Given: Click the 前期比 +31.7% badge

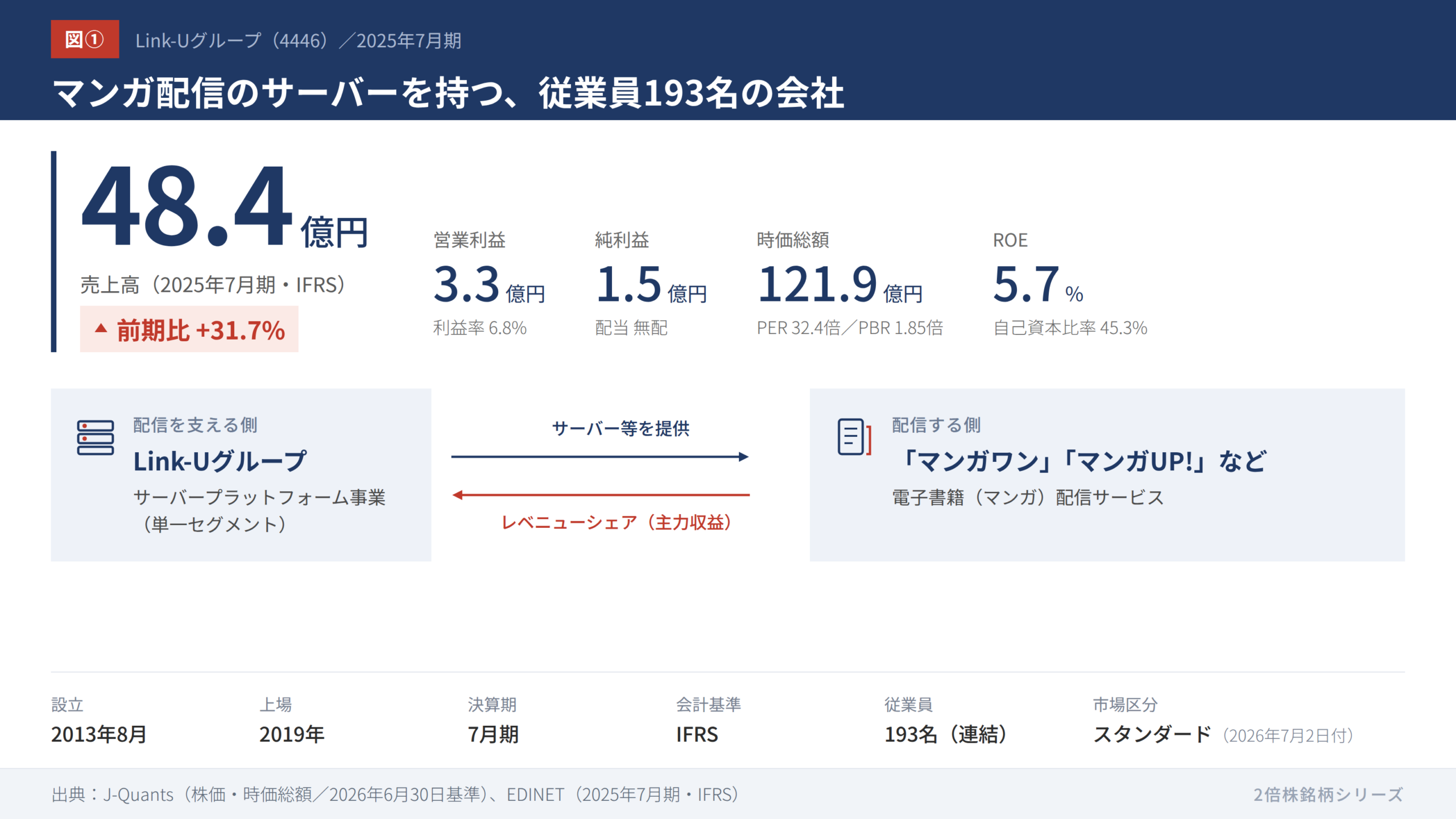Looking at the screenshot, I should (x=189, y=329).
